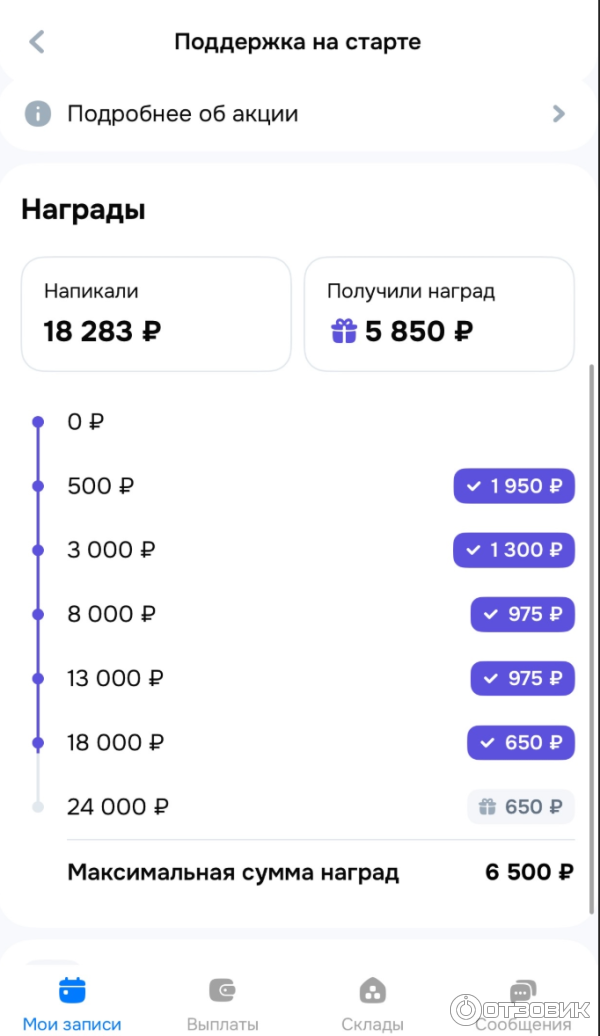The image size is (600, 1036).
Task: Tap the 24 000 ₽ milestone label
Action: click(118, 807)
